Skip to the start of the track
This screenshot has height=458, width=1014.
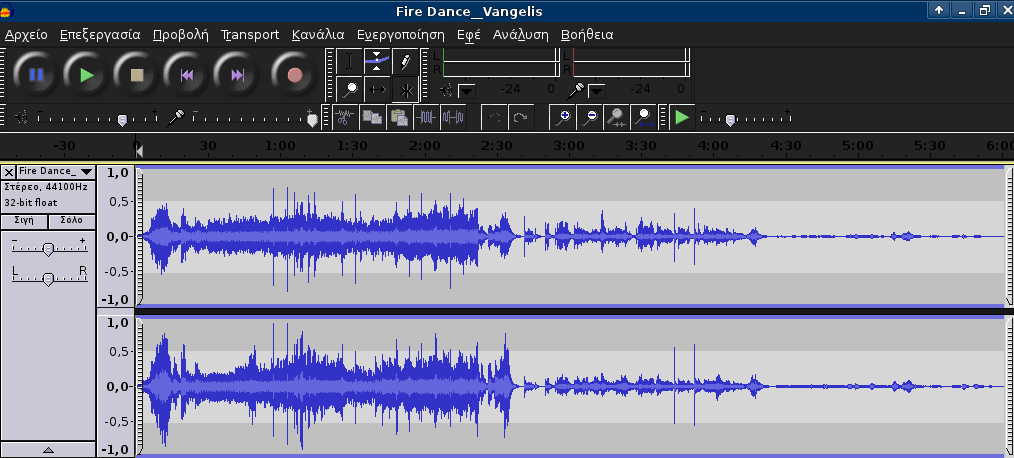point(187,75)
